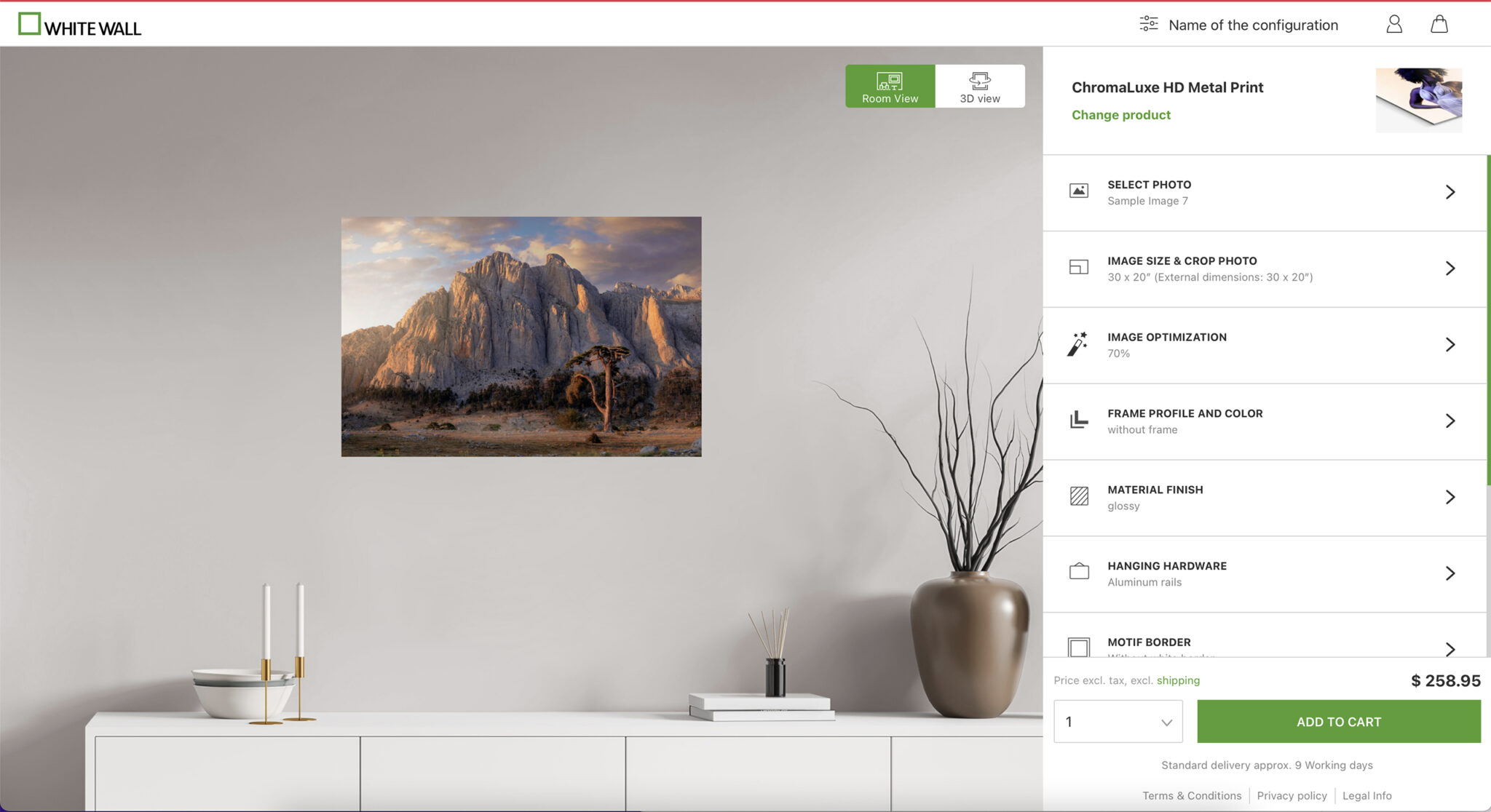This screenshot has height=812, width=1491.
Task: Click the 'Sample Image 7' text
Action: point(1147,201)
